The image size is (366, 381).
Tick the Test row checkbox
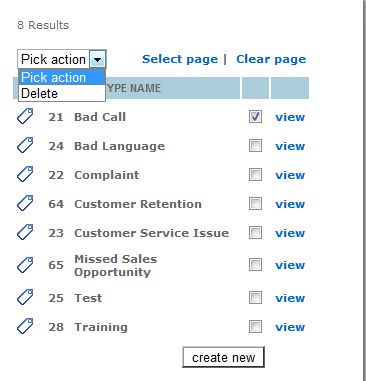[255, 298]
